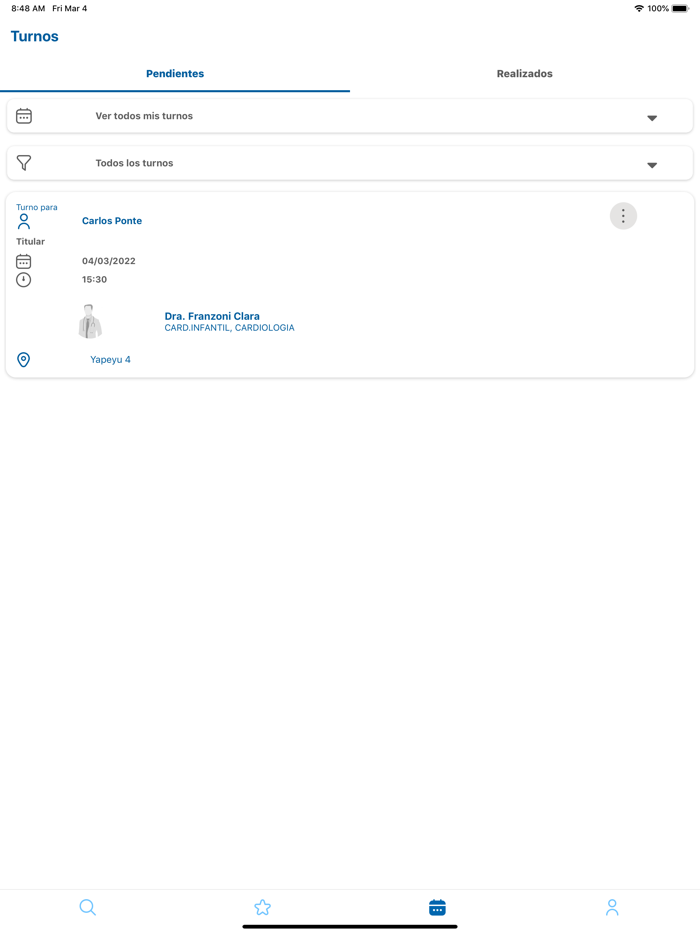Image resolution: width=700 pixels, height=934 pixels.
Task: Click the chevron arrow on the turnos filter row
Action: (651, 164)
